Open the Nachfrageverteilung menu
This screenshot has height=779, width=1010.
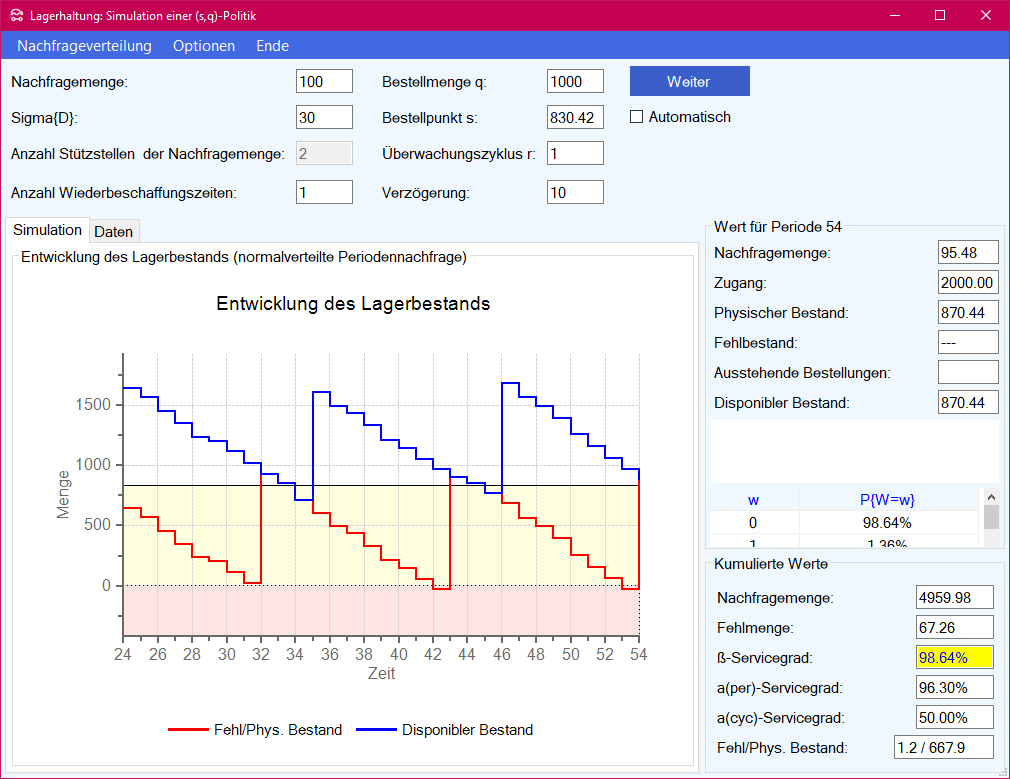(84, 46)
